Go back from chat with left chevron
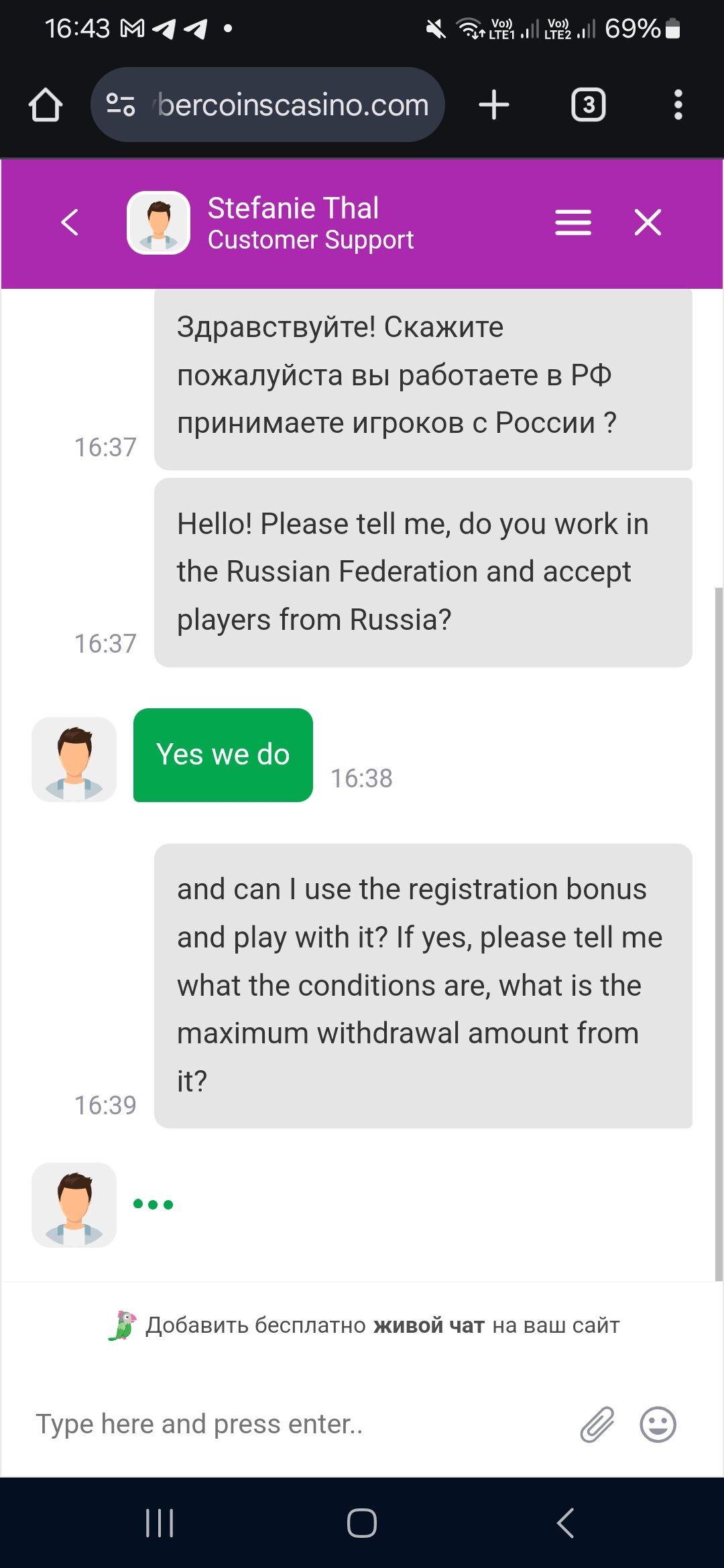Image resolution: width=724 pixels, height=1568 pixels. [70, 222]
